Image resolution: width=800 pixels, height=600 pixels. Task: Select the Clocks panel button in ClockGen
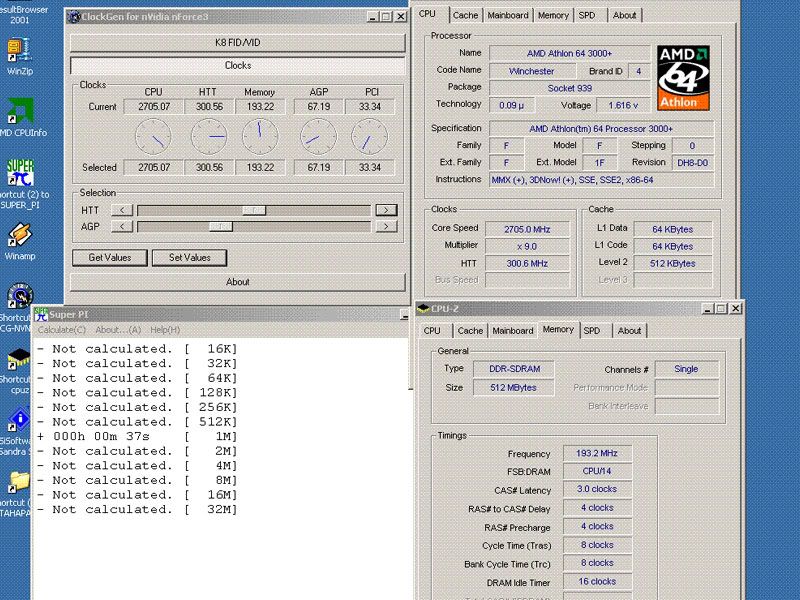click(x=238, y=65)
